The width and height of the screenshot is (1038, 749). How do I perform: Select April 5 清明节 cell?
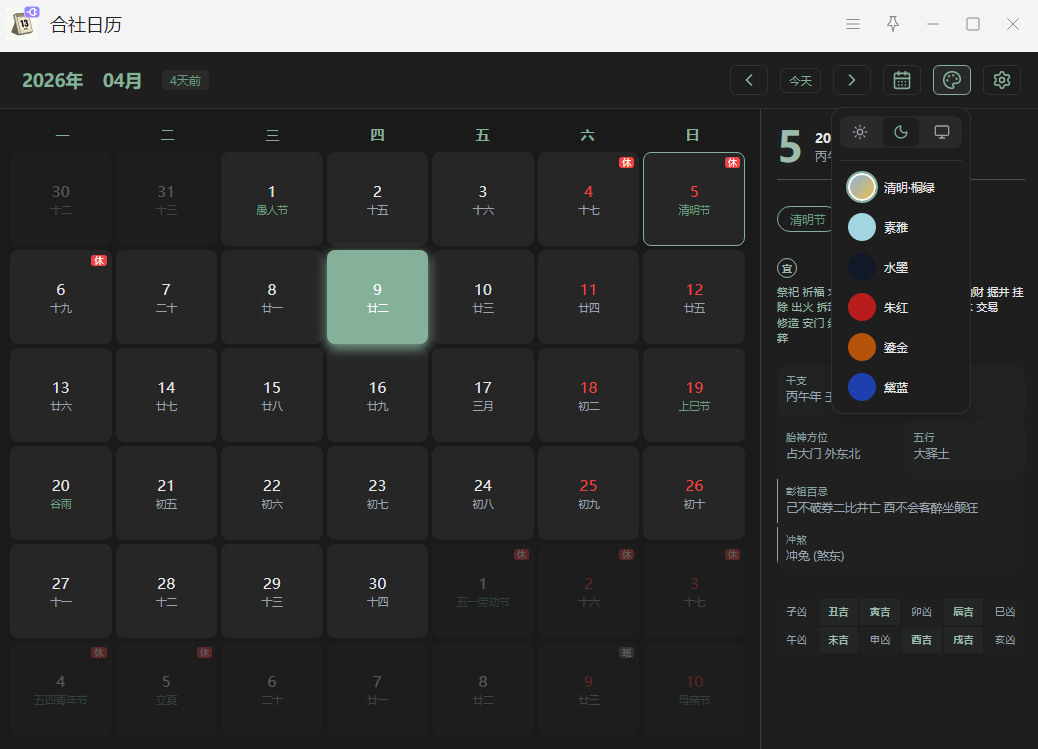694,199
